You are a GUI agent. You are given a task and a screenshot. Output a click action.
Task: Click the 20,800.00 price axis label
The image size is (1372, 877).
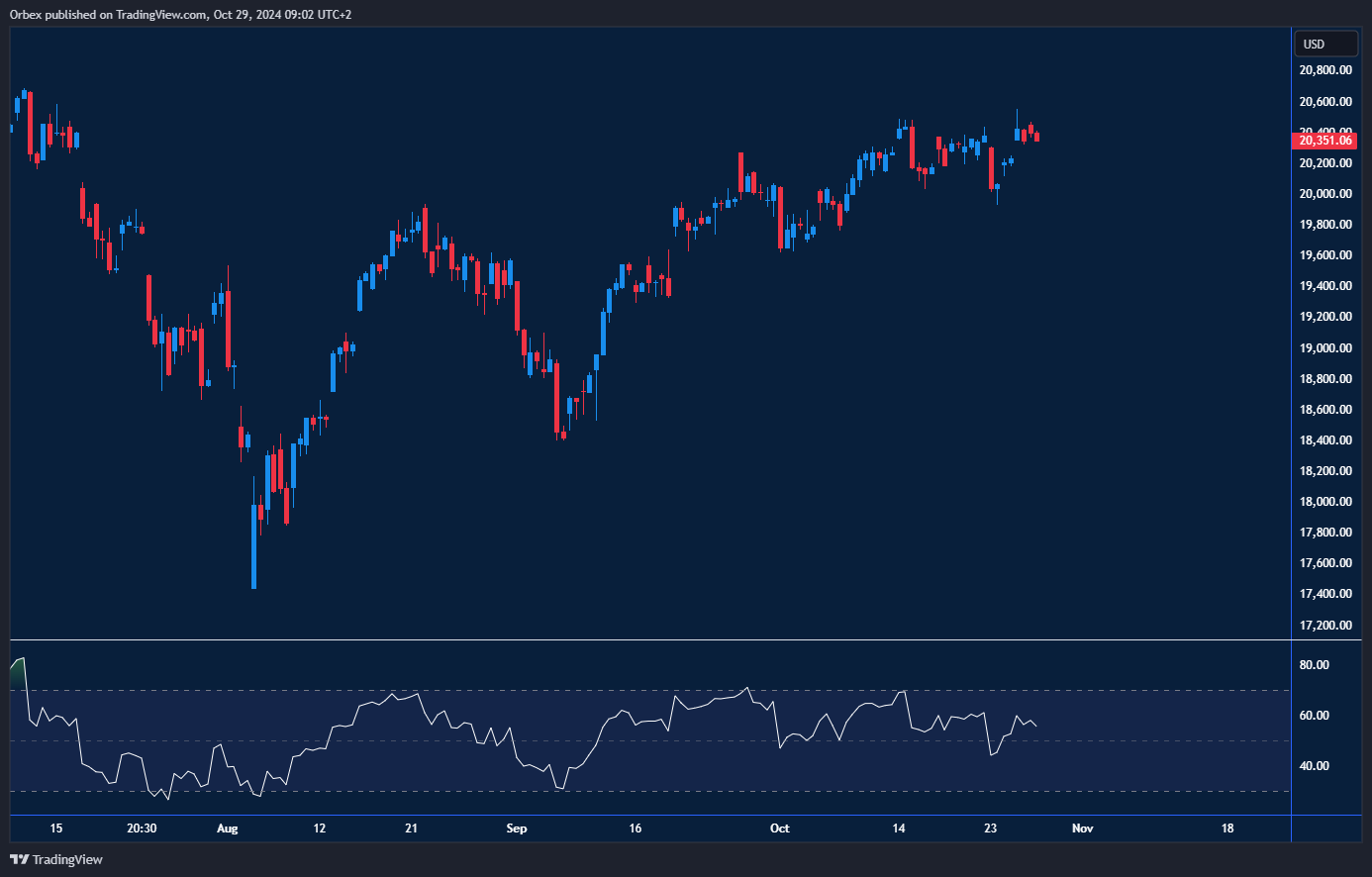(1325, 70)
